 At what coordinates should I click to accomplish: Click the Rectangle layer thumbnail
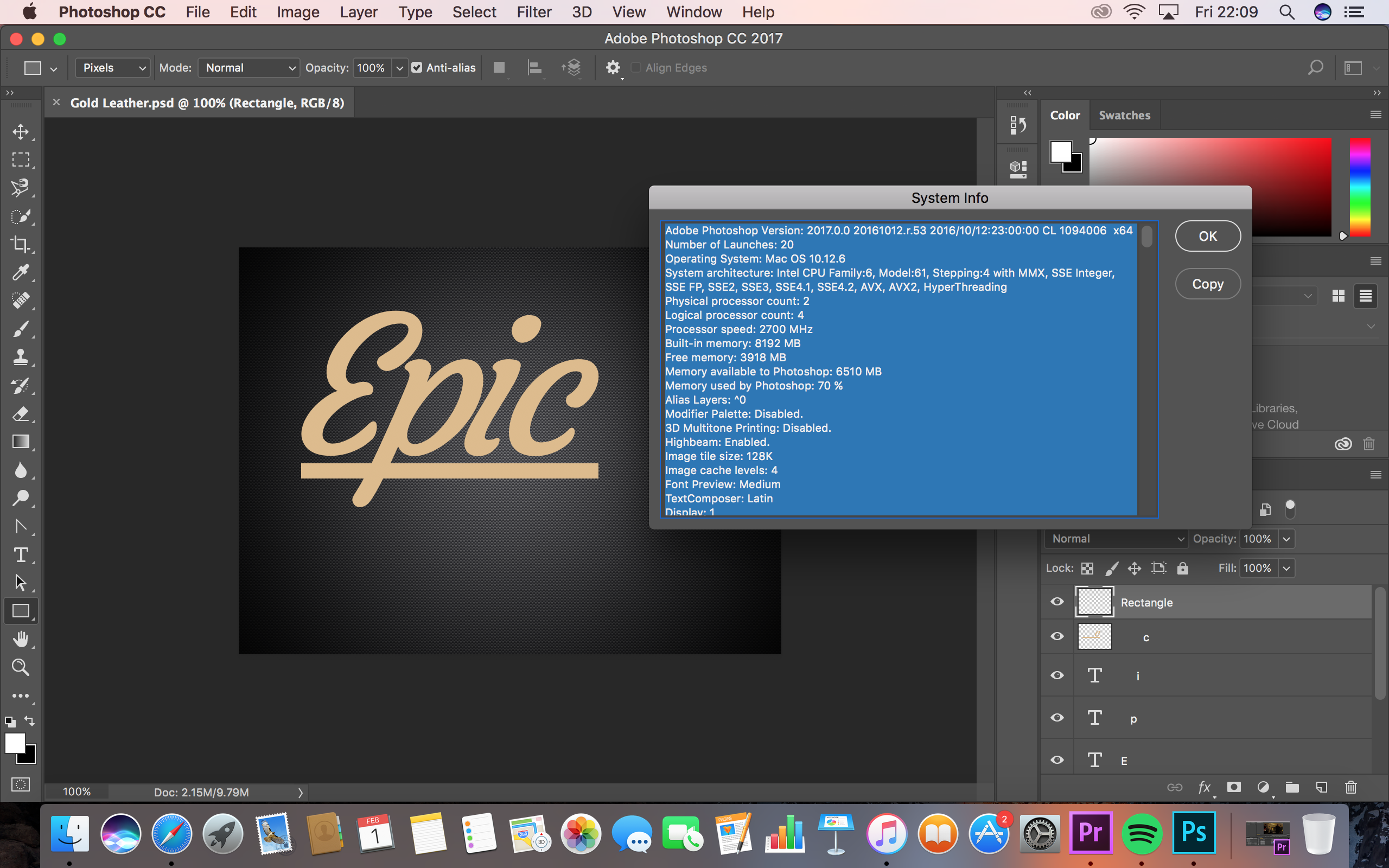pos(1094,602)
